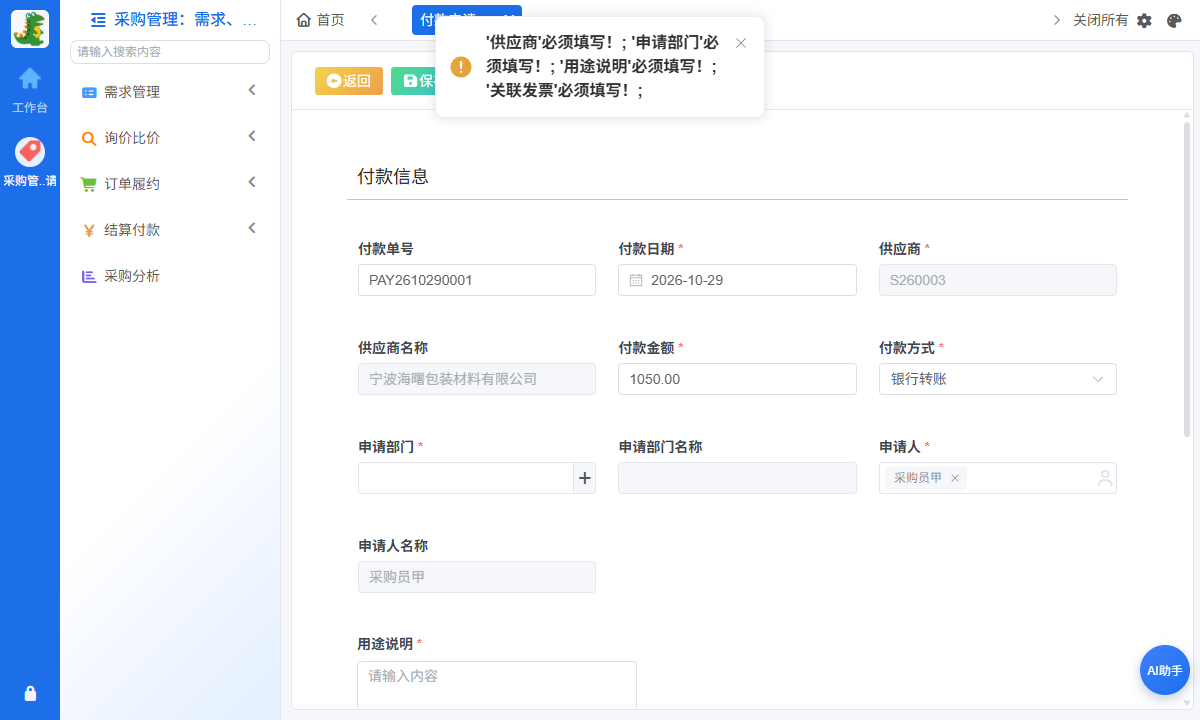Click the vertical scrollbar of the form
This screenshot has width=1200, height=720.
pyautogui.click(x=1187, y=280)
